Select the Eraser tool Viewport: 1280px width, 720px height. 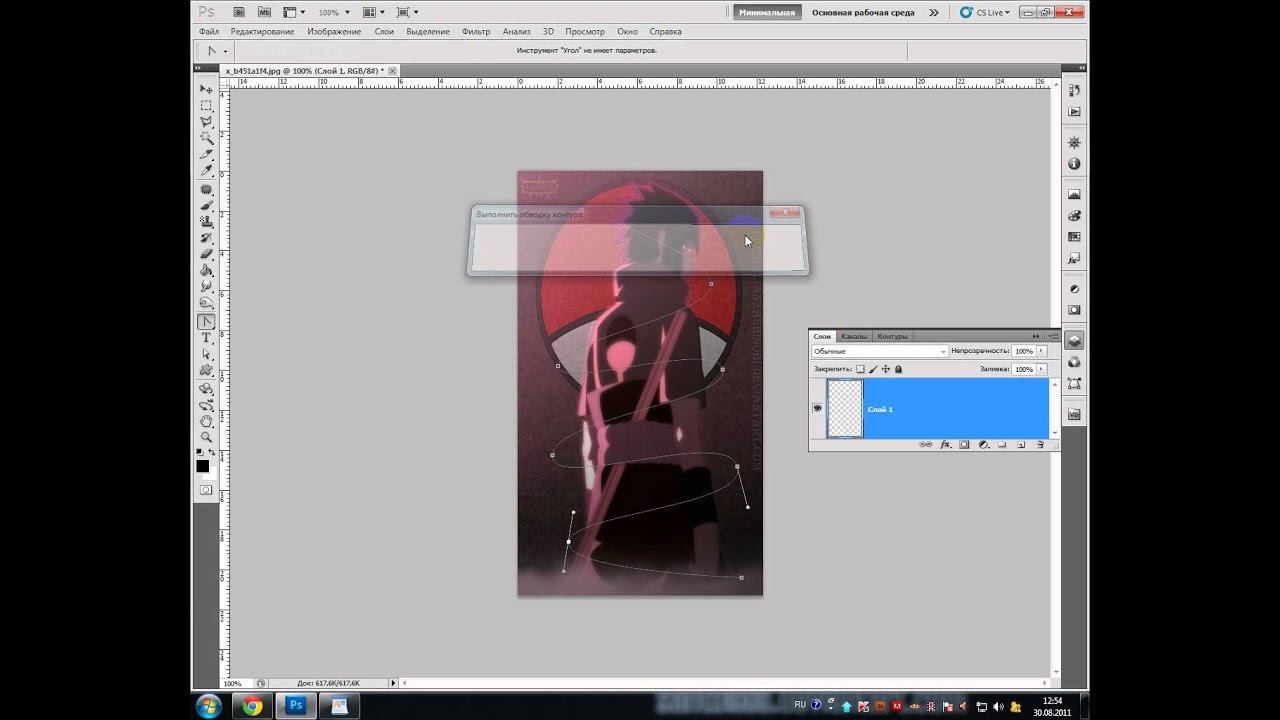[206, 254]
